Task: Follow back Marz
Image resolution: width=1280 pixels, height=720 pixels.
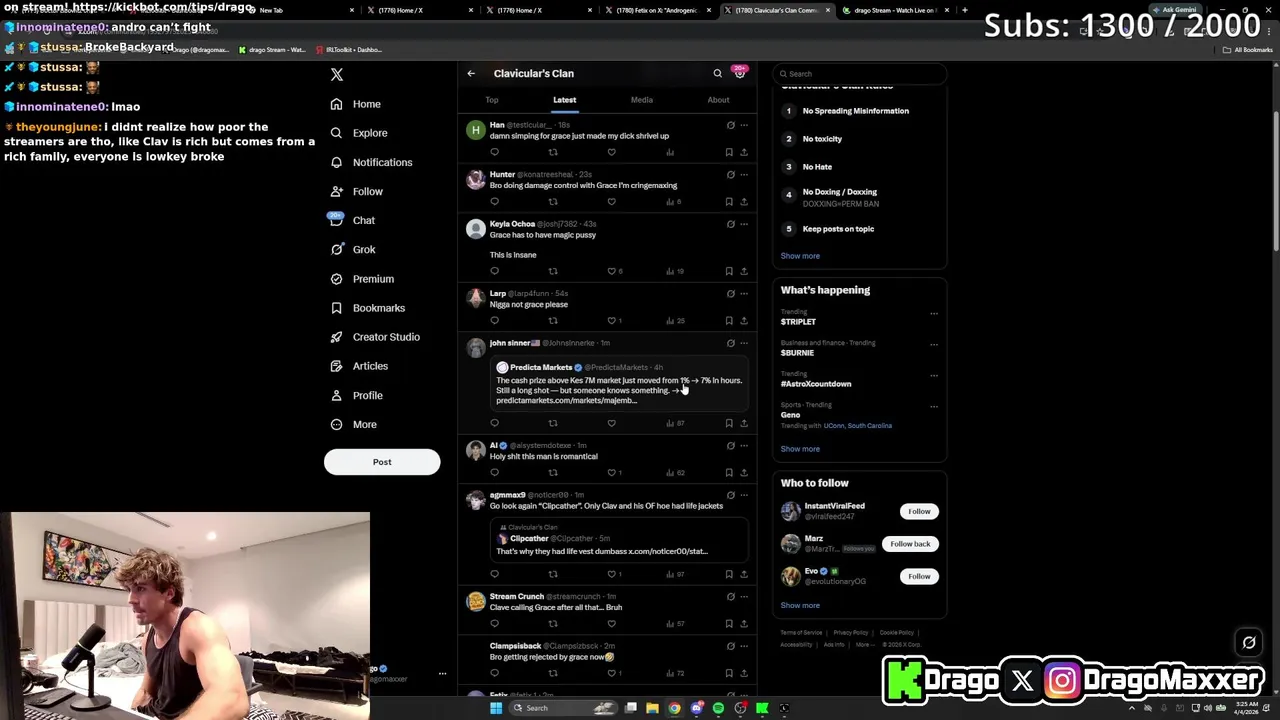Action: (910, 544)
